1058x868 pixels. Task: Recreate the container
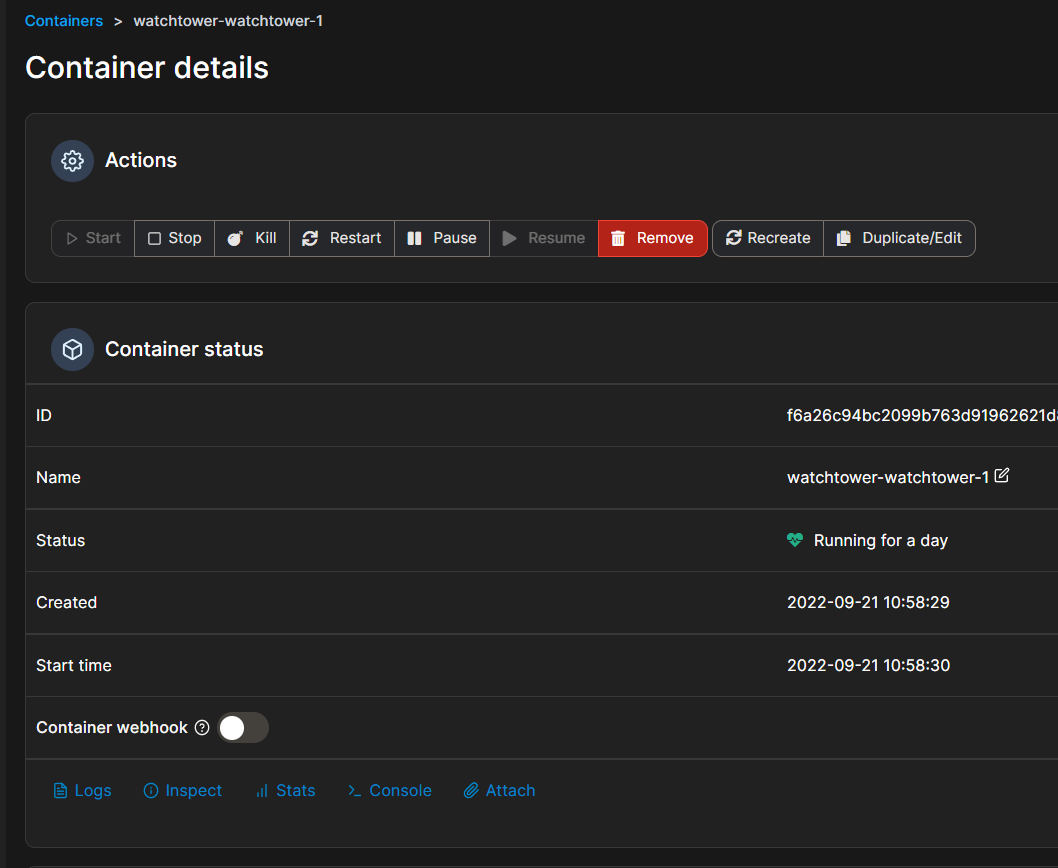767,238
